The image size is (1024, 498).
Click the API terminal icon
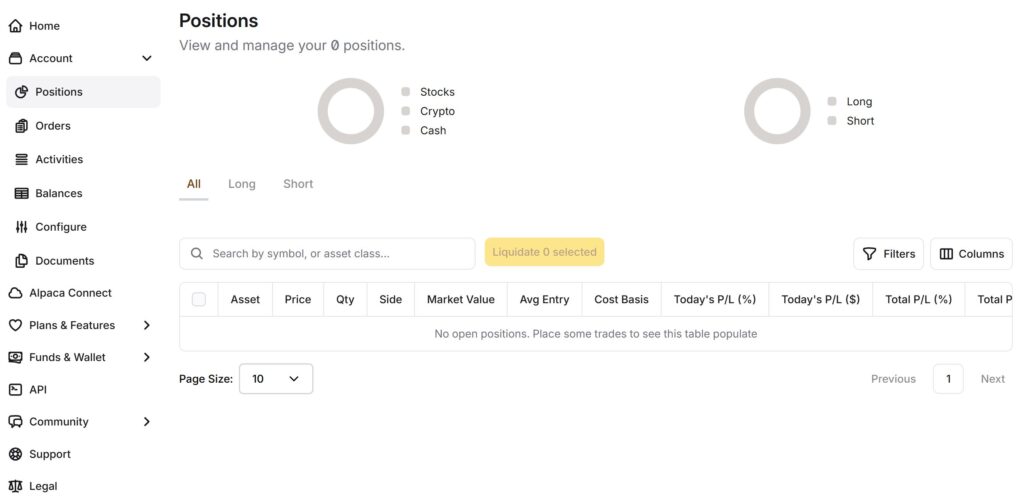tap(16, 390)
